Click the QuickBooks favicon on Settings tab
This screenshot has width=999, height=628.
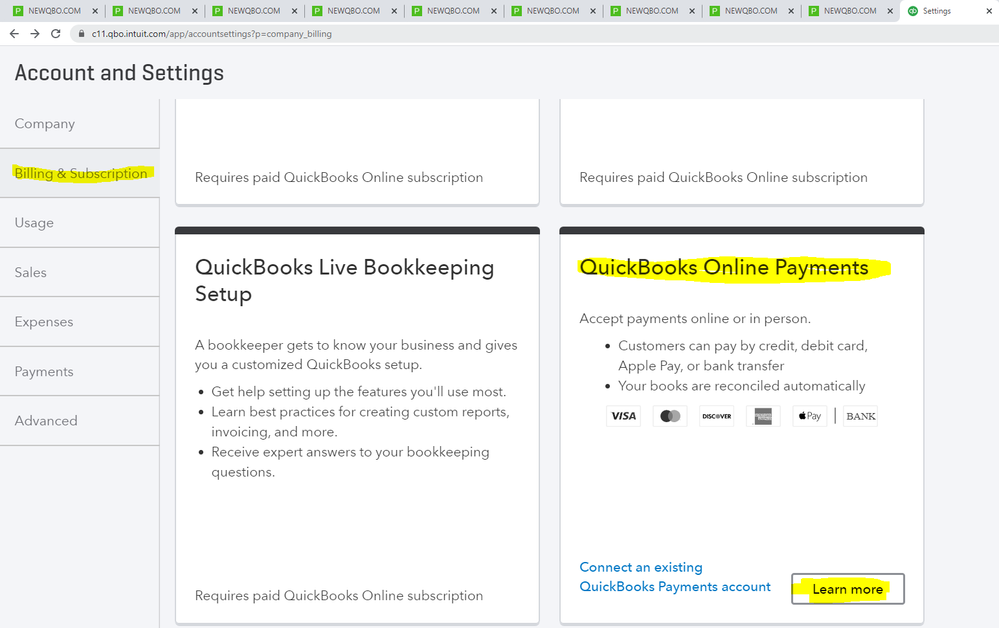(x=912, y=11)
